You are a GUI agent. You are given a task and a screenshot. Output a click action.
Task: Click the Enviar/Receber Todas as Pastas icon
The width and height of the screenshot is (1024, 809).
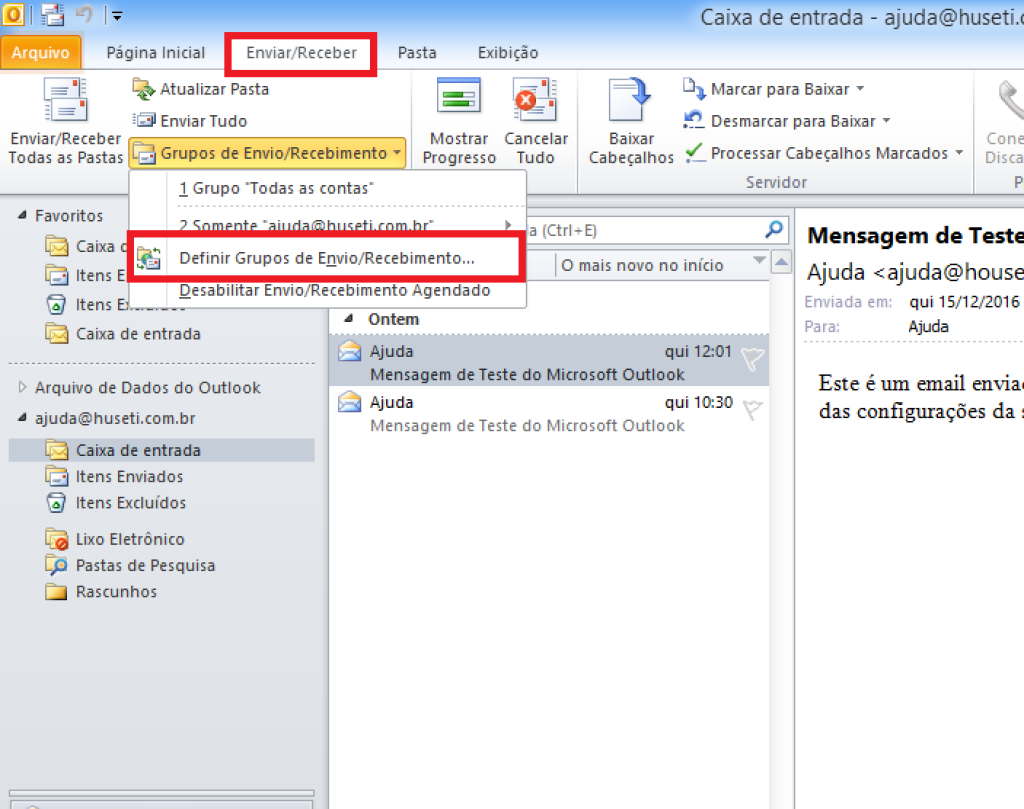click(65, 100)
